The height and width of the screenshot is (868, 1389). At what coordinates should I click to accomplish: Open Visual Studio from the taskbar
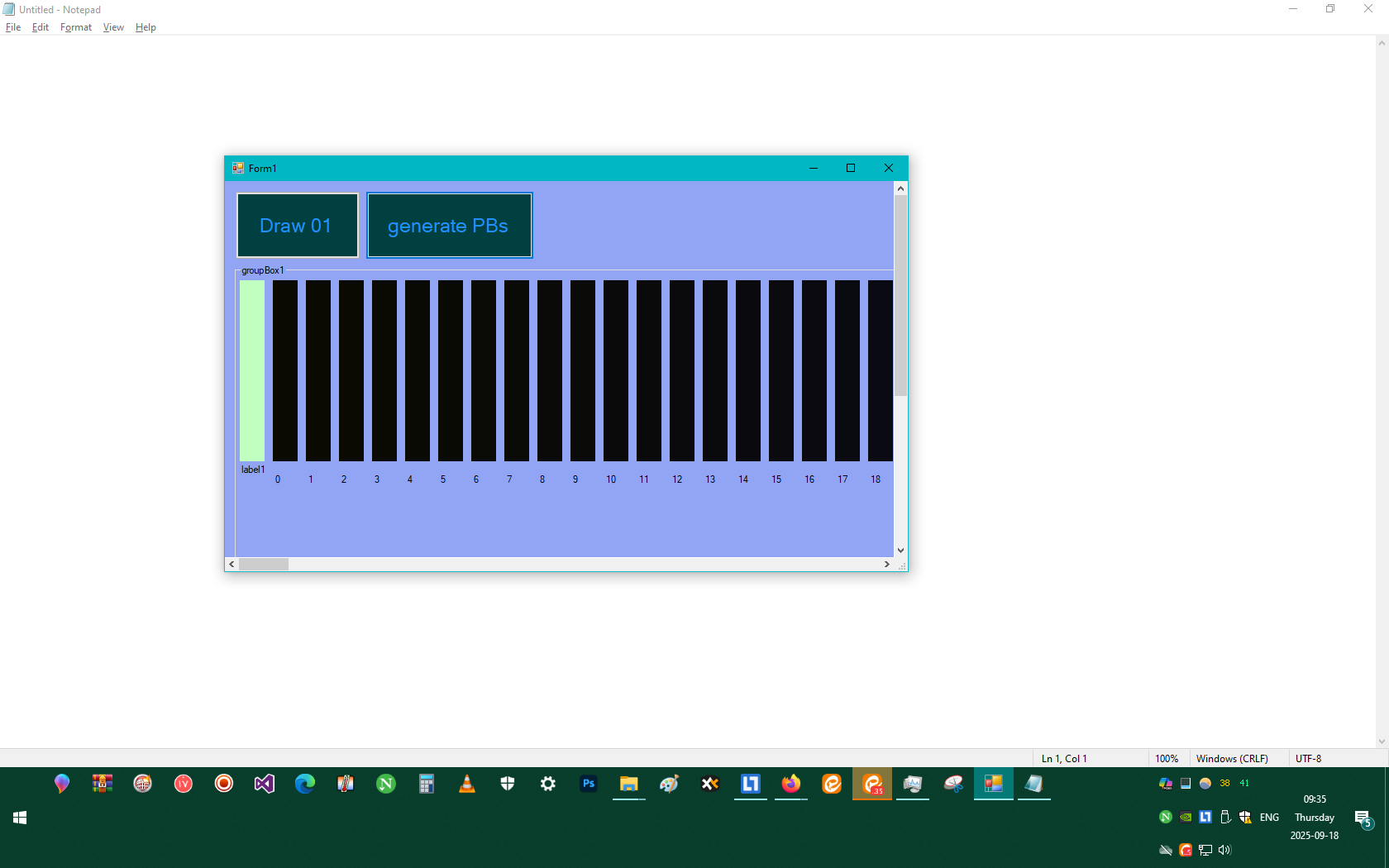pyautogui.click(x=264, y=784)
